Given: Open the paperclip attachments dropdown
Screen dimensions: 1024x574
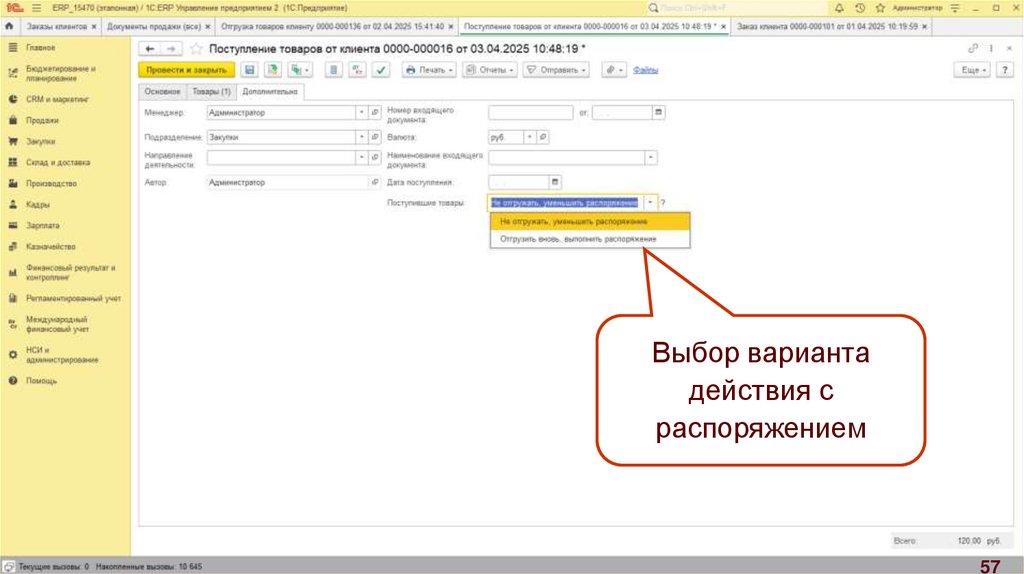Looking at the screenshot, I should pos(613,70).
